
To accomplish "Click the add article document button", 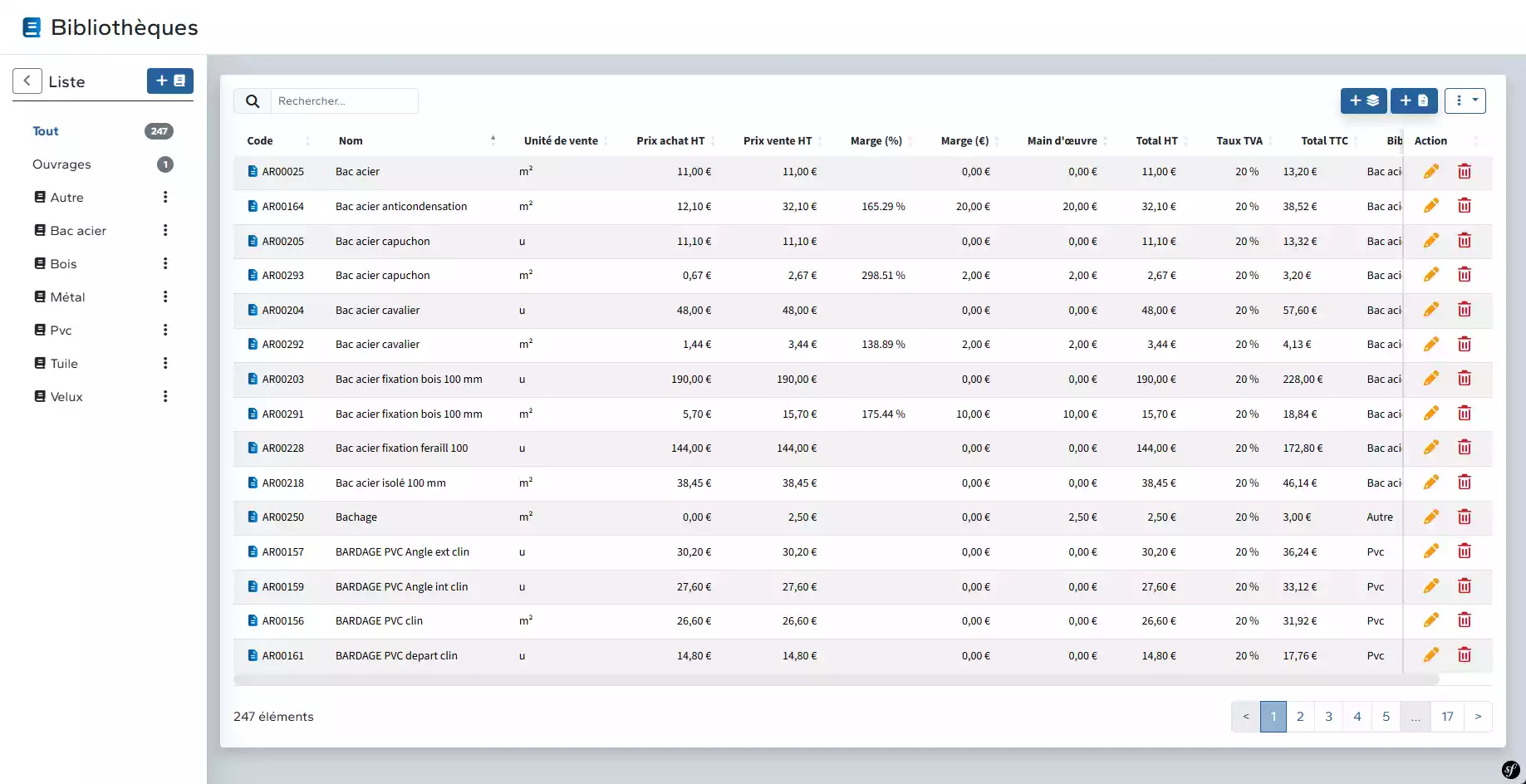I will pos(1413,100).
